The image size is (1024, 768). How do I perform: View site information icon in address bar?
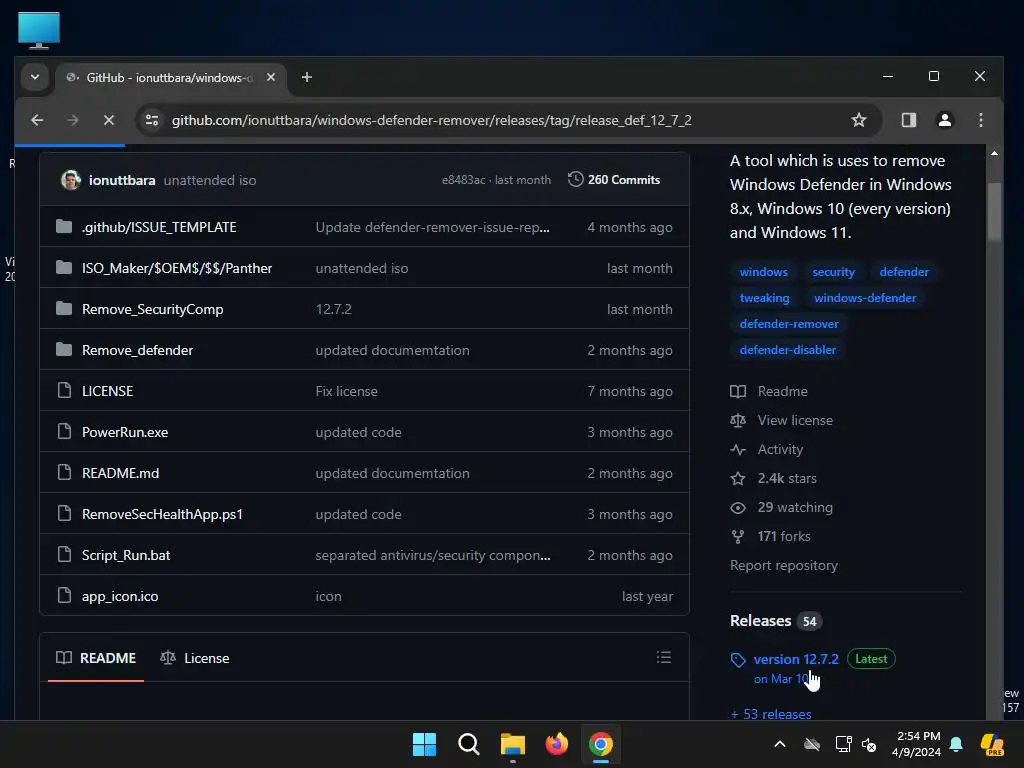(x=152, y=120)
